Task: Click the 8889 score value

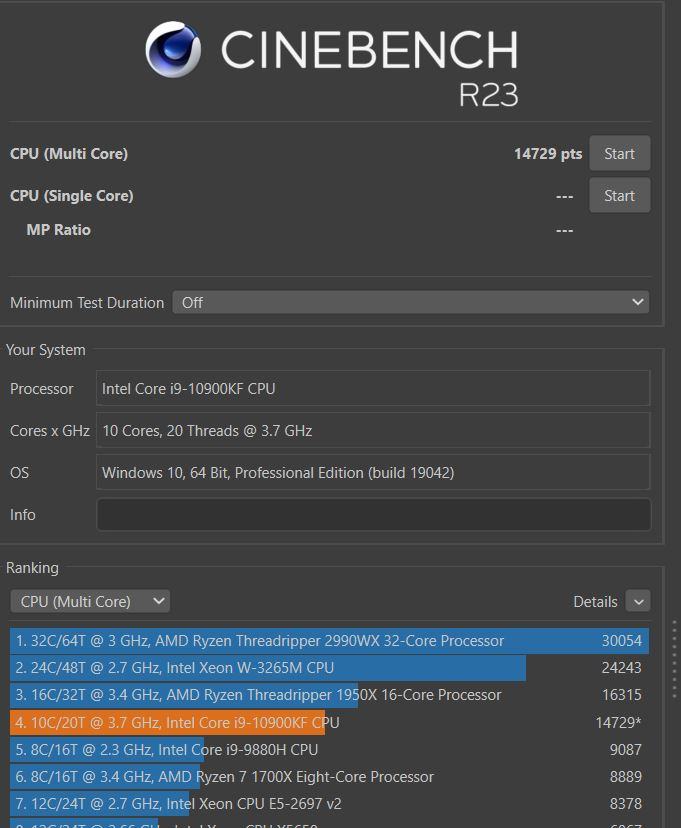Action: coord(626,777)
